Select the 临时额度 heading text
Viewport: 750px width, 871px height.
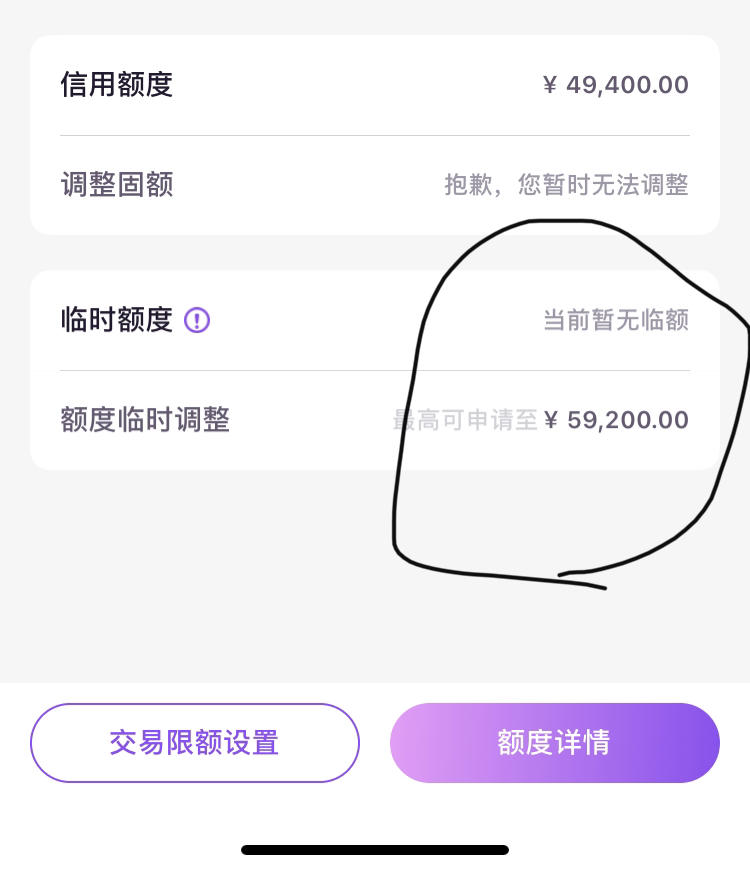(117, 320)
